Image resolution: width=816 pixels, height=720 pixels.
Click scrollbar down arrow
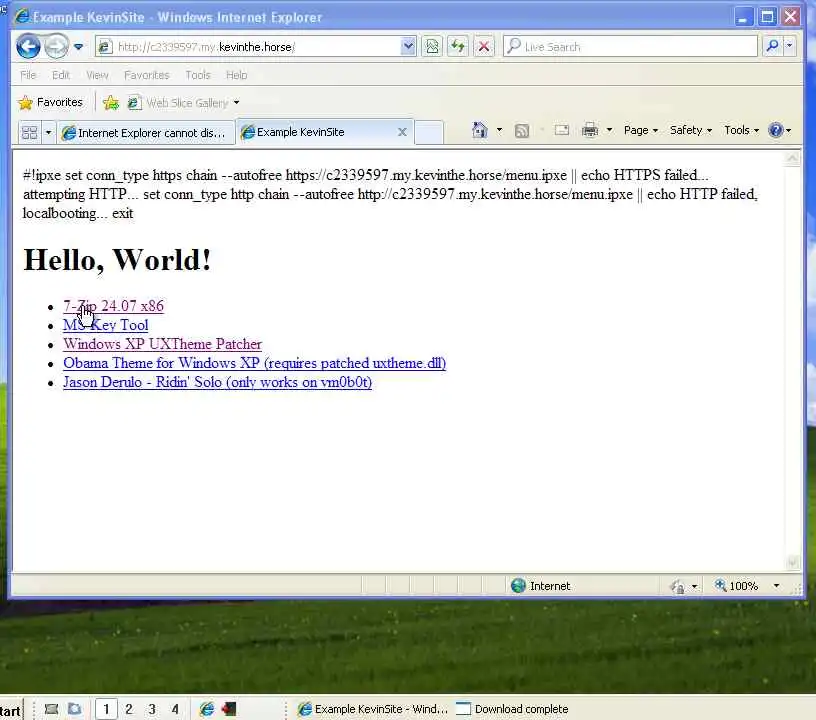792,562
